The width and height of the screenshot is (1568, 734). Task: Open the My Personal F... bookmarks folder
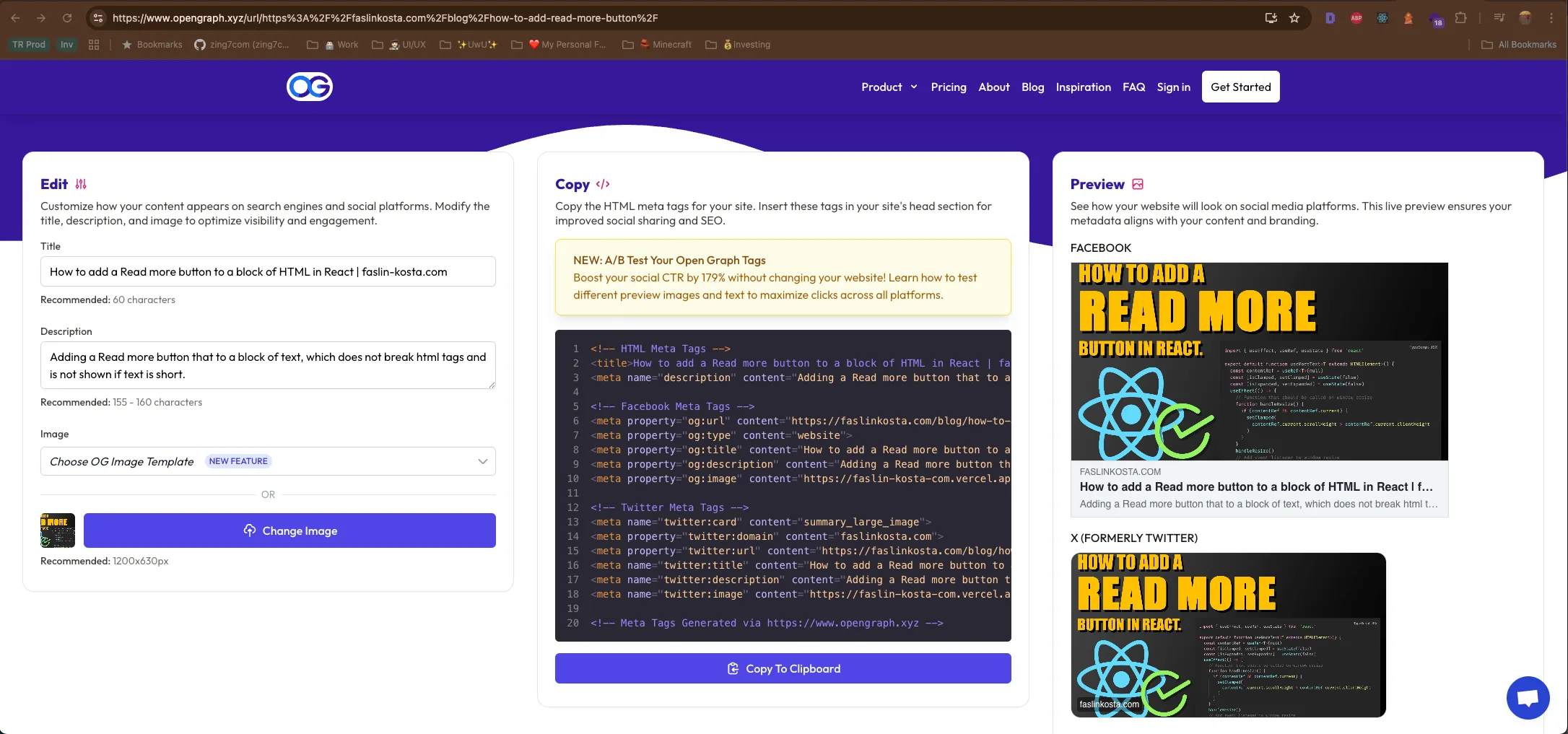[559, 45]
